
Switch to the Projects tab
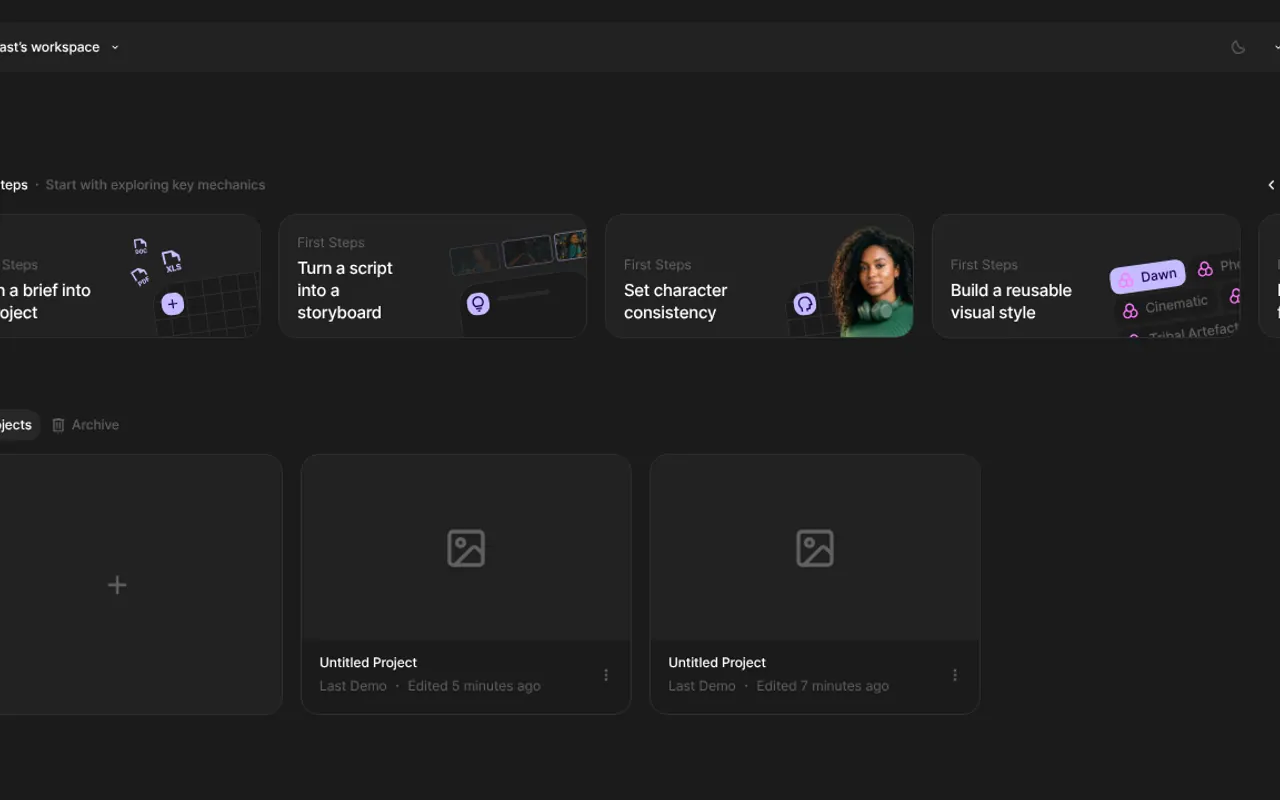pyautogui.click(x=18, y=425)
